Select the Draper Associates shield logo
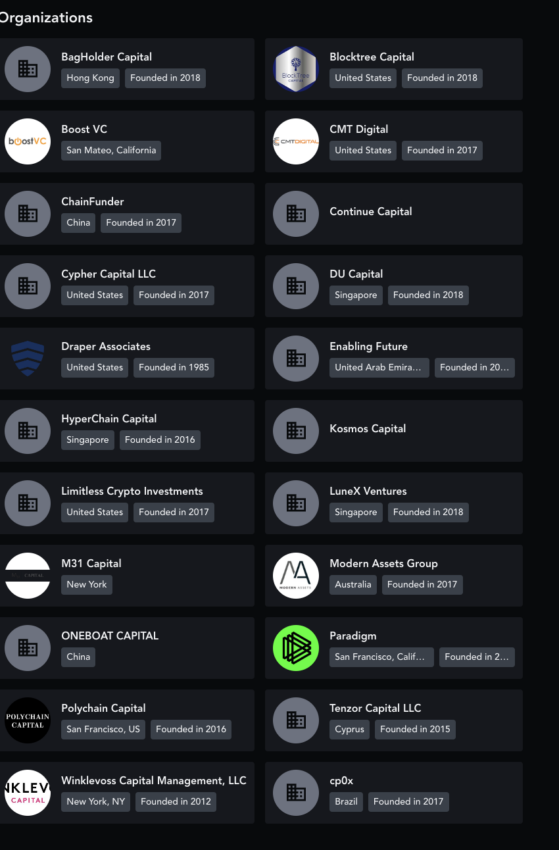559x850 pixels. [x=27, y=358]
